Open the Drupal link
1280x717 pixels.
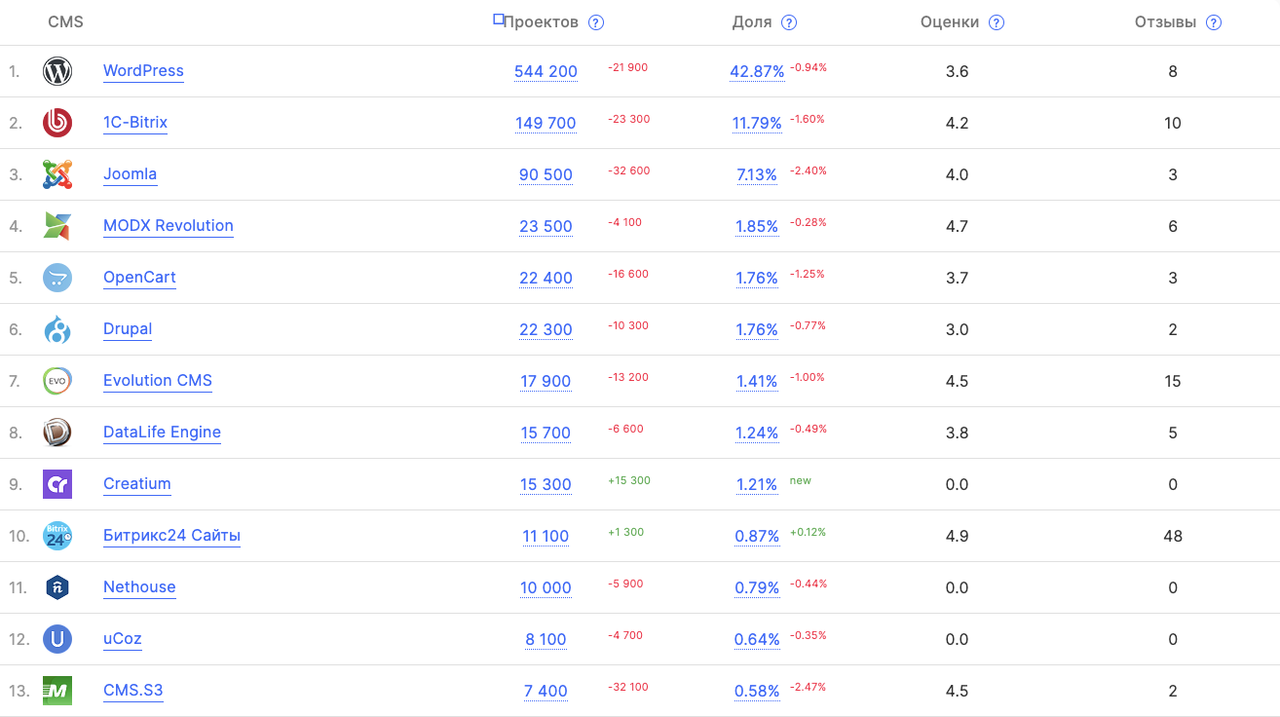tap(127, 329)
